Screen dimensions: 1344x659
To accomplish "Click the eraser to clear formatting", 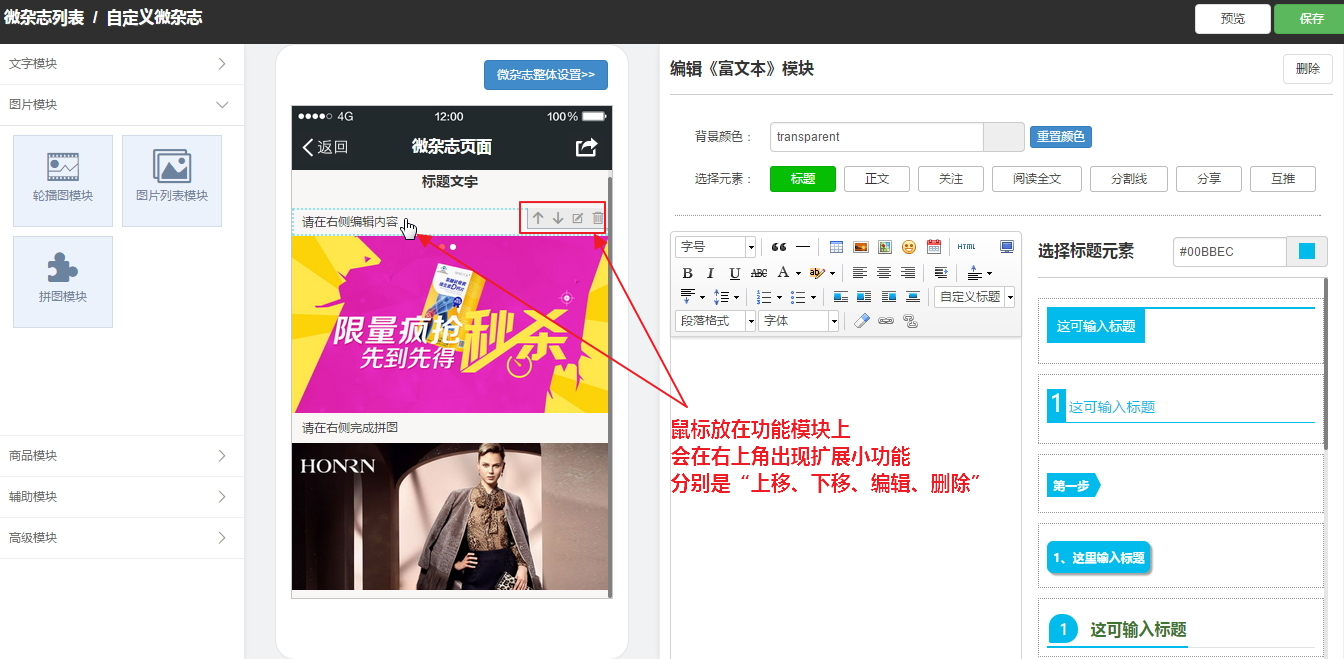I will pyautogui.click(x=863, y=321).
